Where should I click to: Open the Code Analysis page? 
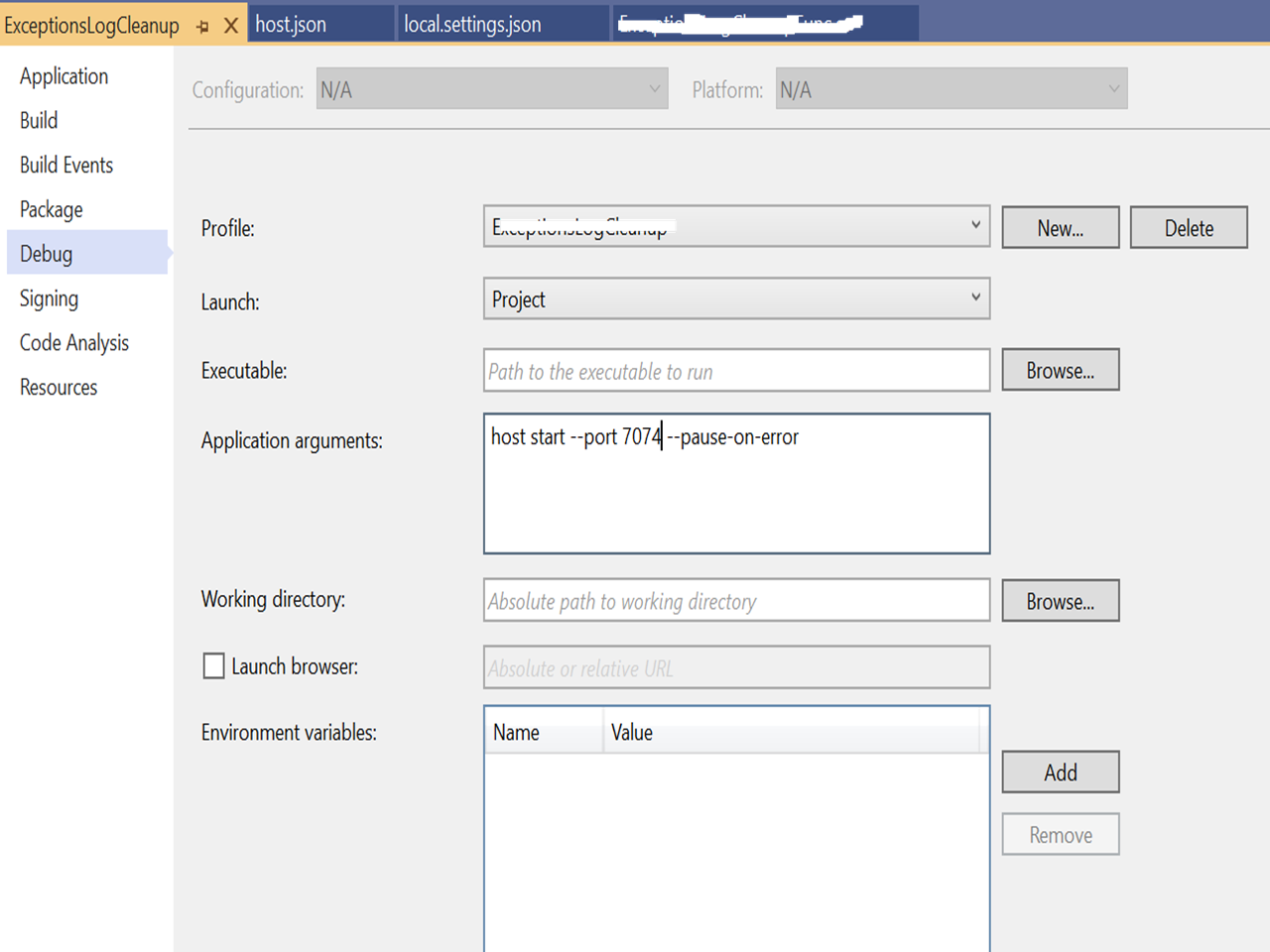tap(74, 343)
